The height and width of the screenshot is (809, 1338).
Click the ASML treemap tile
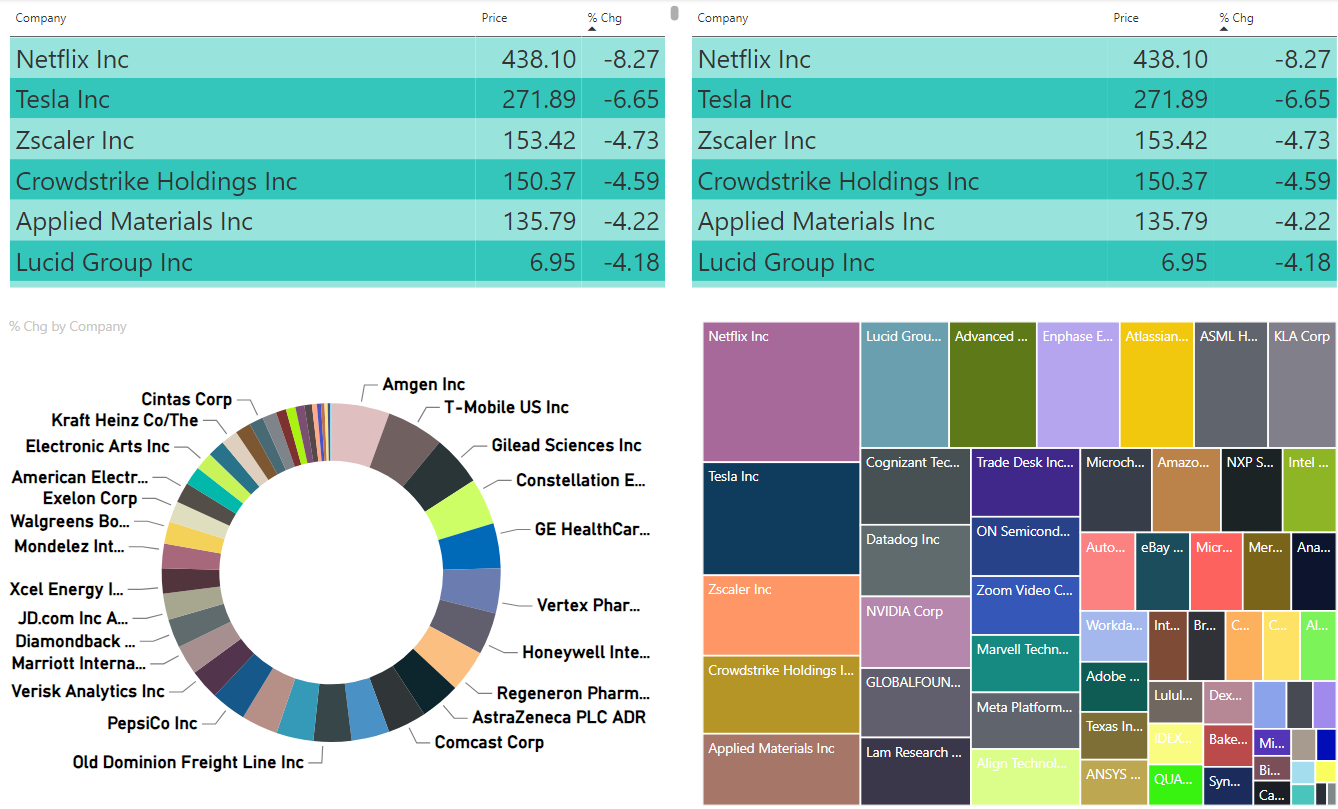point(1231,385)
